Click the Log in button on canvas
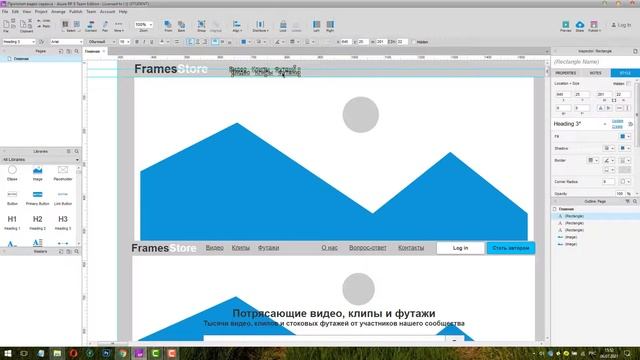 click(460, 248)
